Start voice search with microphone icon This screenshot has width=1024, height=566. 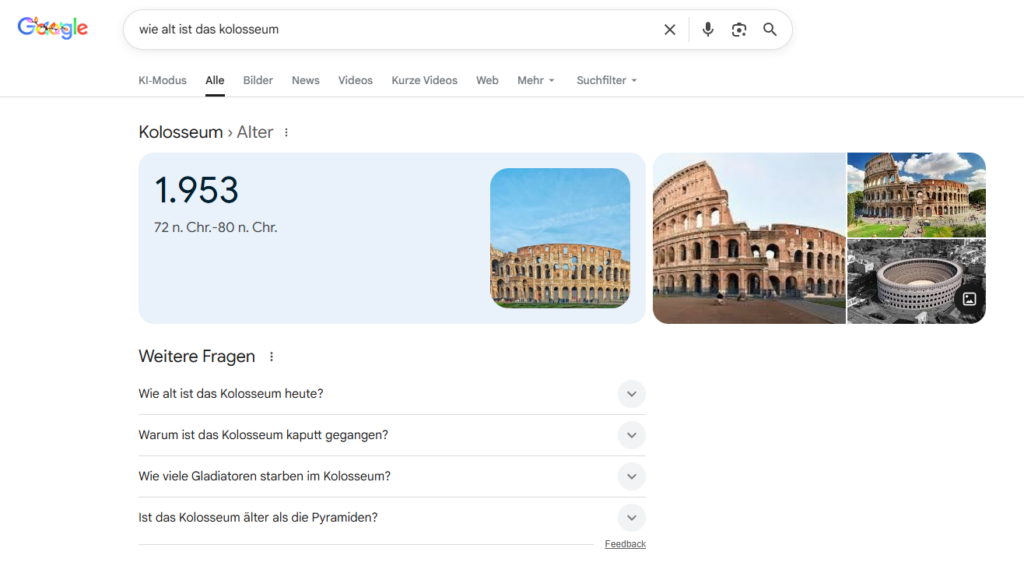tap(708, 30)
